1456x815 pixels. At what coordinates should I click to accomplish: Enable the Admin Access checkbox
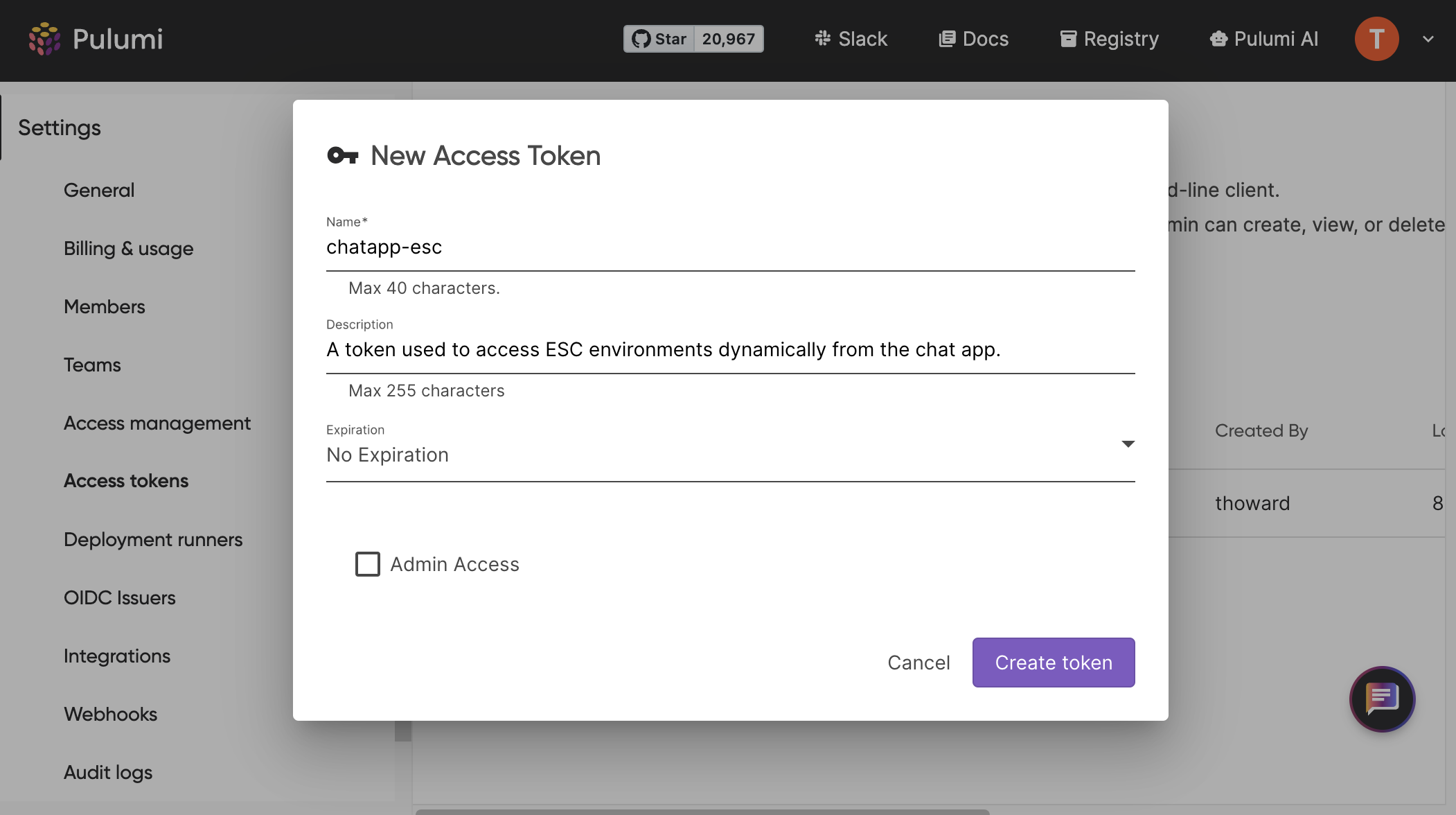click(x=368, y=564)
